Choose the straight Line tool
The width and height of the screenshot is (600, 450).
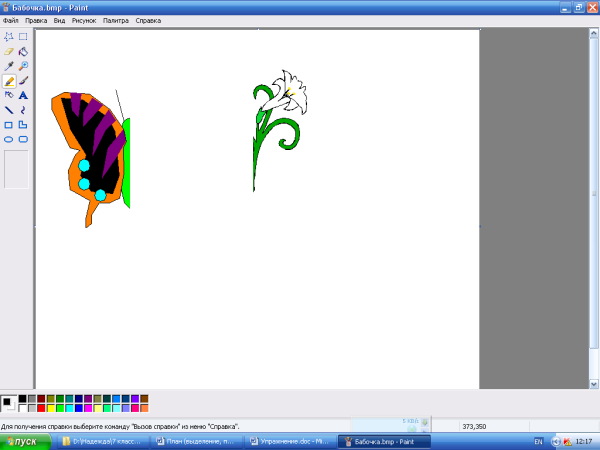click(x=9, y=110)
